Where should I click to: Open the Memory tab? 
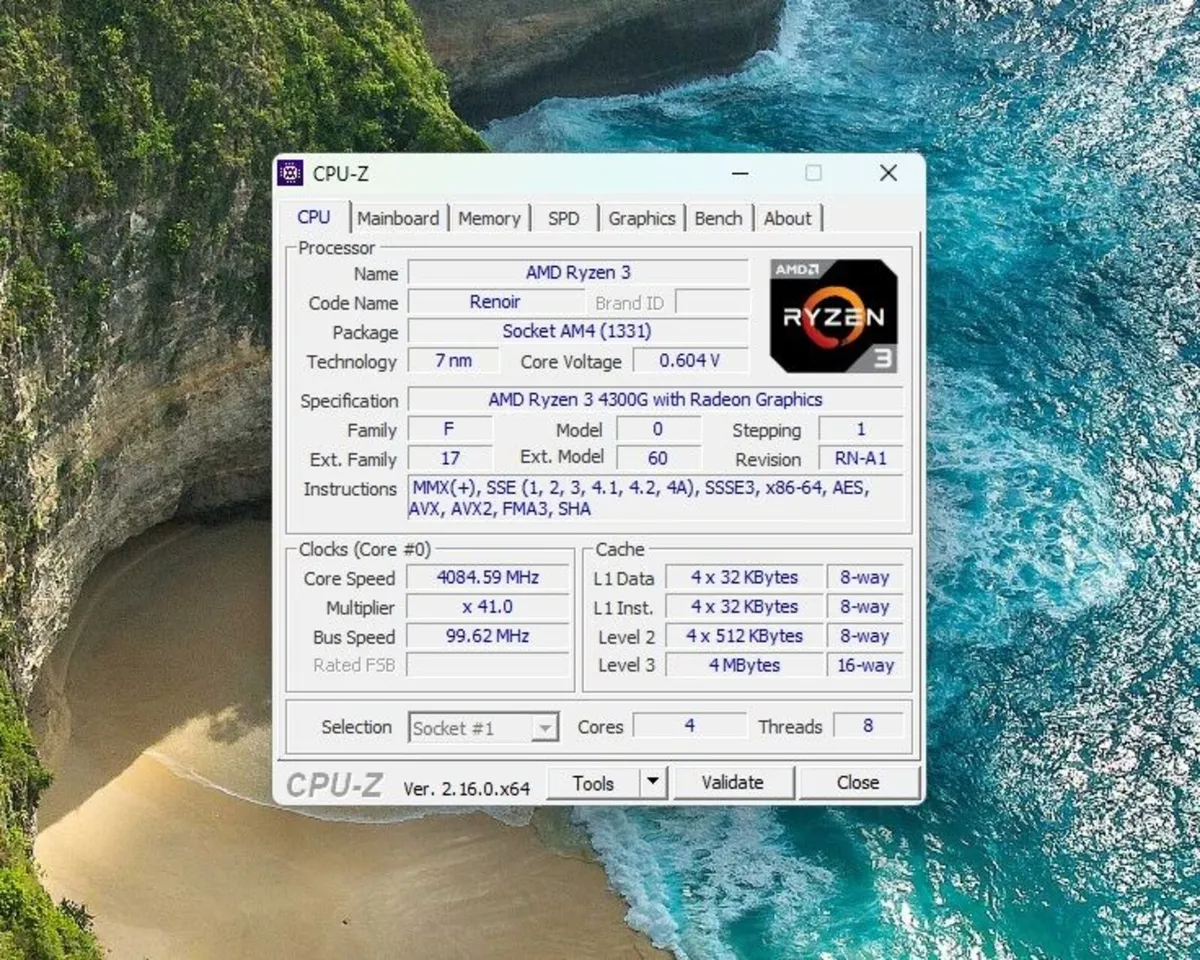click(489, 218)
